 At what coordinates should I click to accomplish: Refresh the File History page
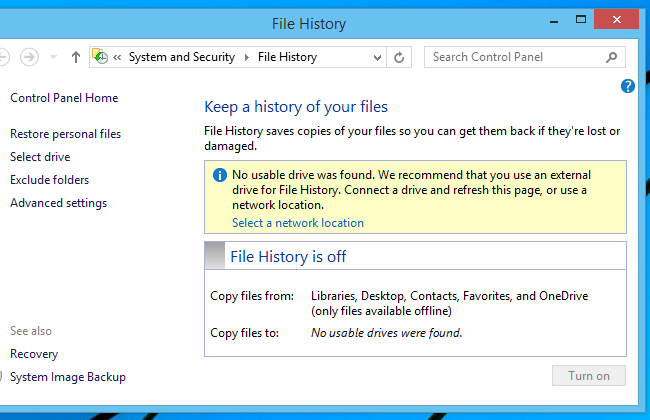[399, 58]
